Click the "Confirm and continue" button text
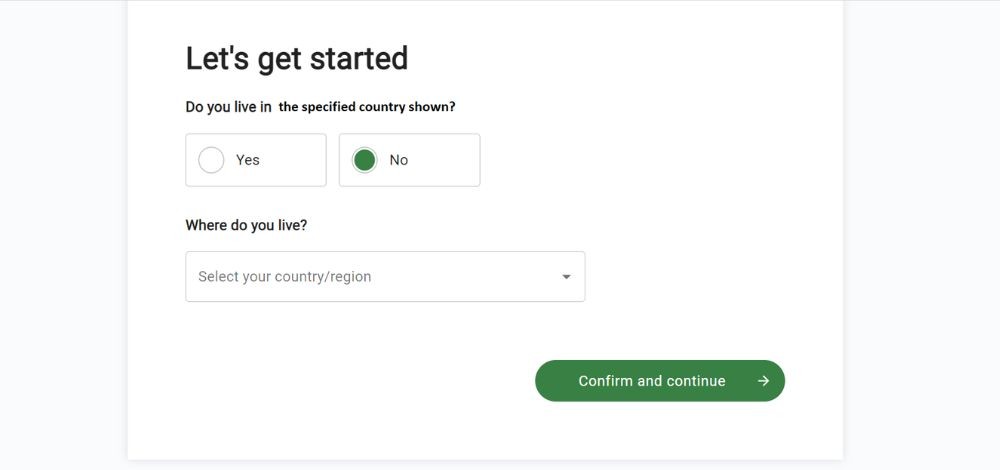Screen dimensions: 1000x470 tap(652, 381)
